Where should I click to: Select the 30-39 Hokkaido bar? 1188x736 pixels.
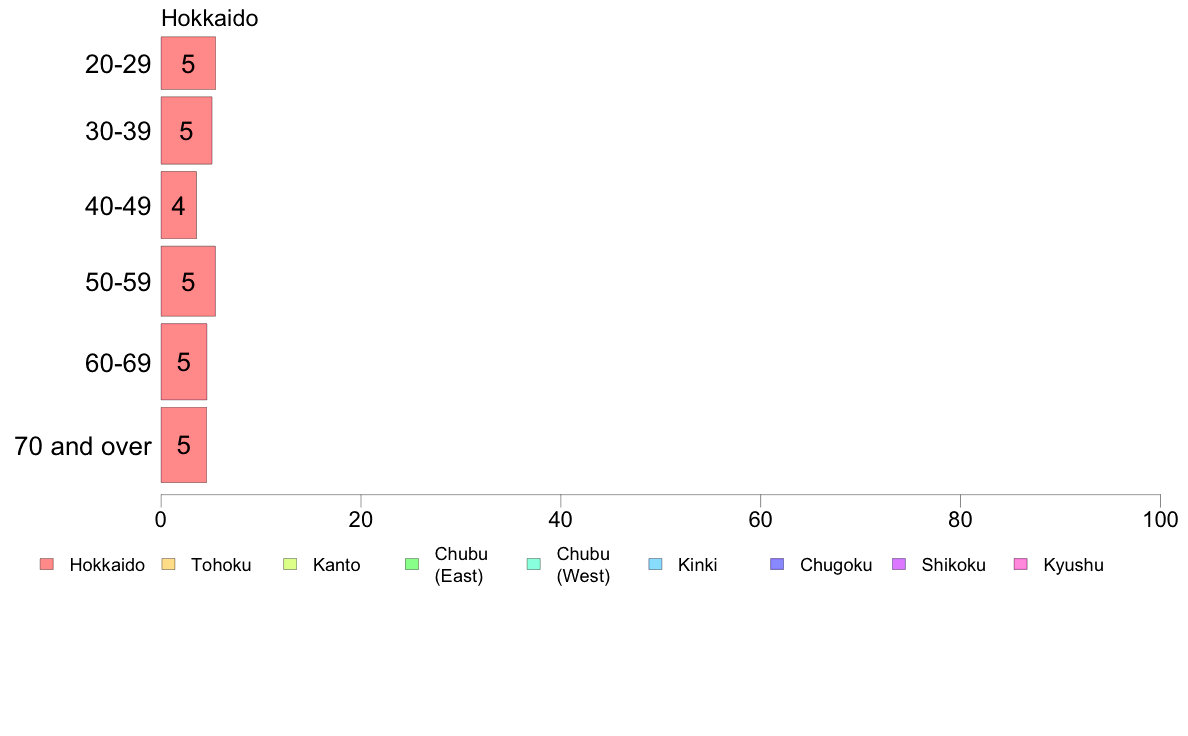(186, 130)
